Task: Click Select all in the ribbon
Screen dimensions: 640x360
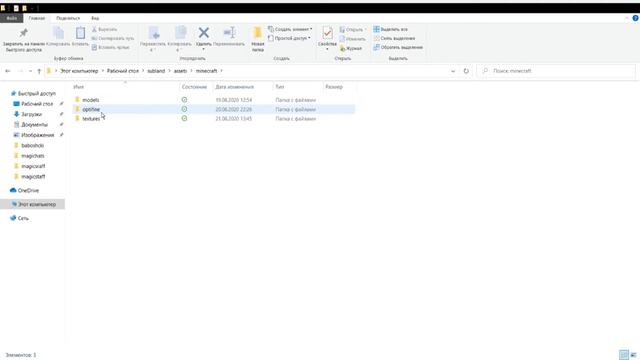Action: pyautogui.click(x=390, y=29)
